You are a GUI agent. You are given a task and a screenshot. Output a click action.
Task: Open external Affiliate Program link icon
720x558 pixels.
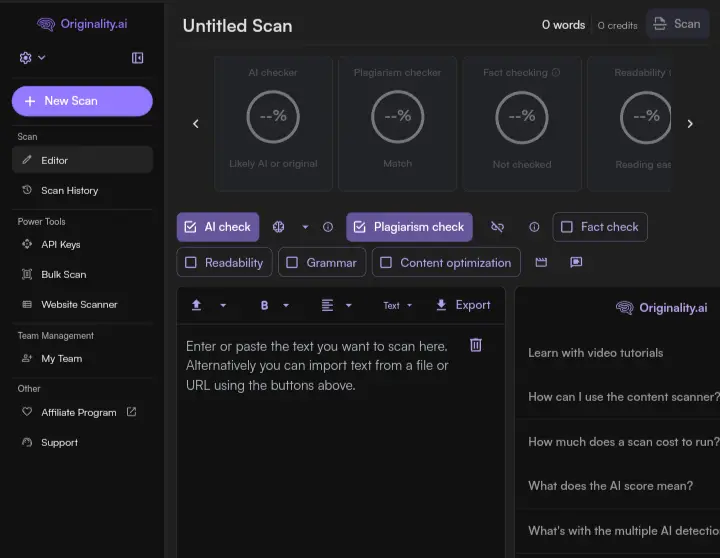[x=131, y=412]
